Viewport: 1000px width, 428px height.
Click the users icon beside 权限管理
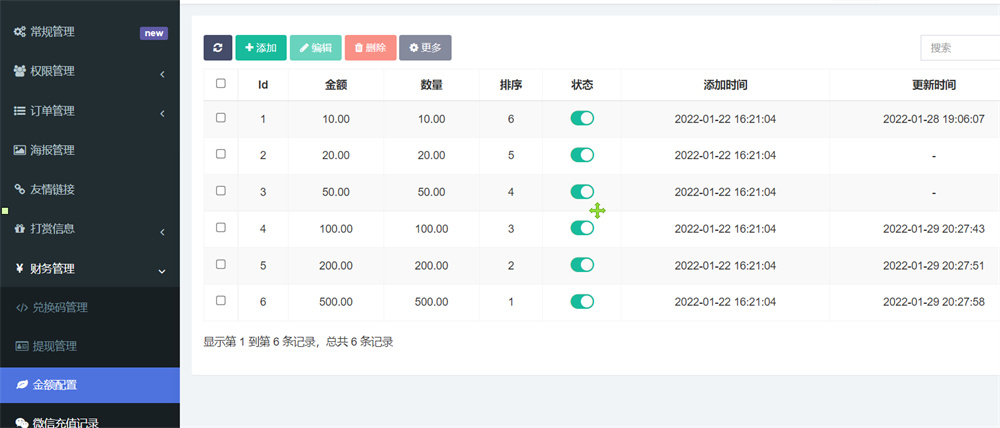coord(20,71)
